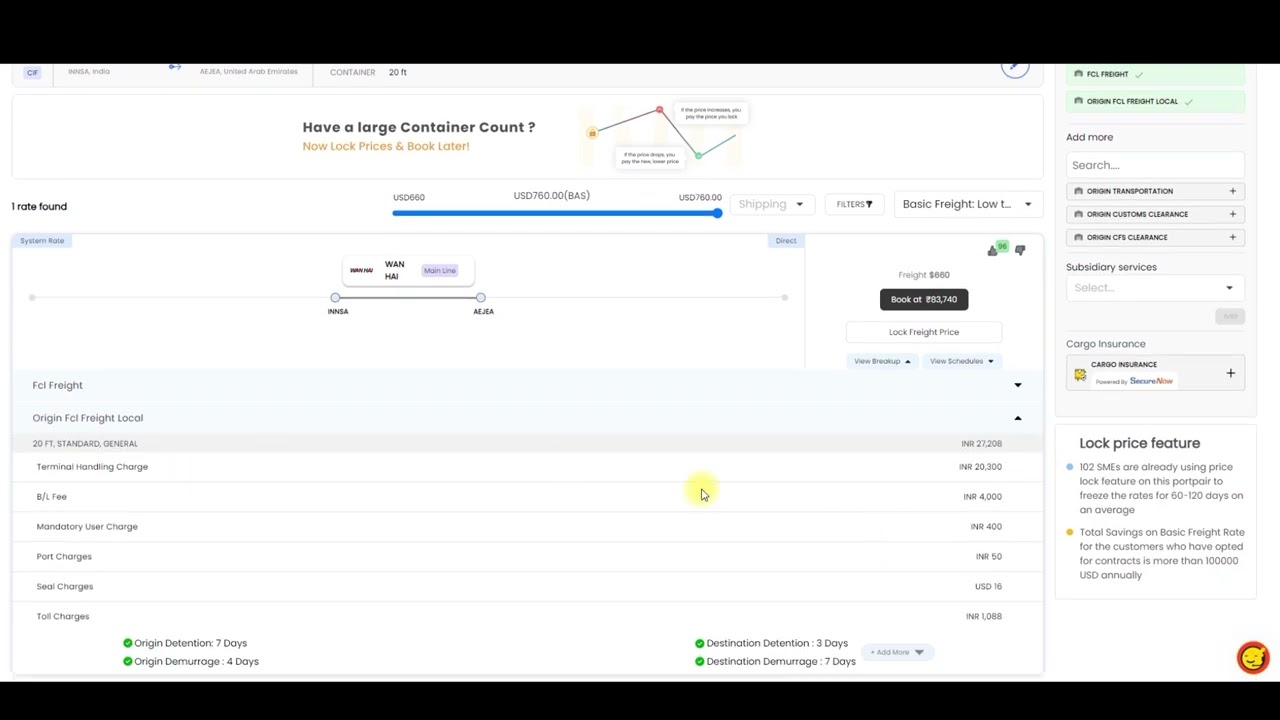Click the edit pencil icon near search summary

click(1015, 66)
